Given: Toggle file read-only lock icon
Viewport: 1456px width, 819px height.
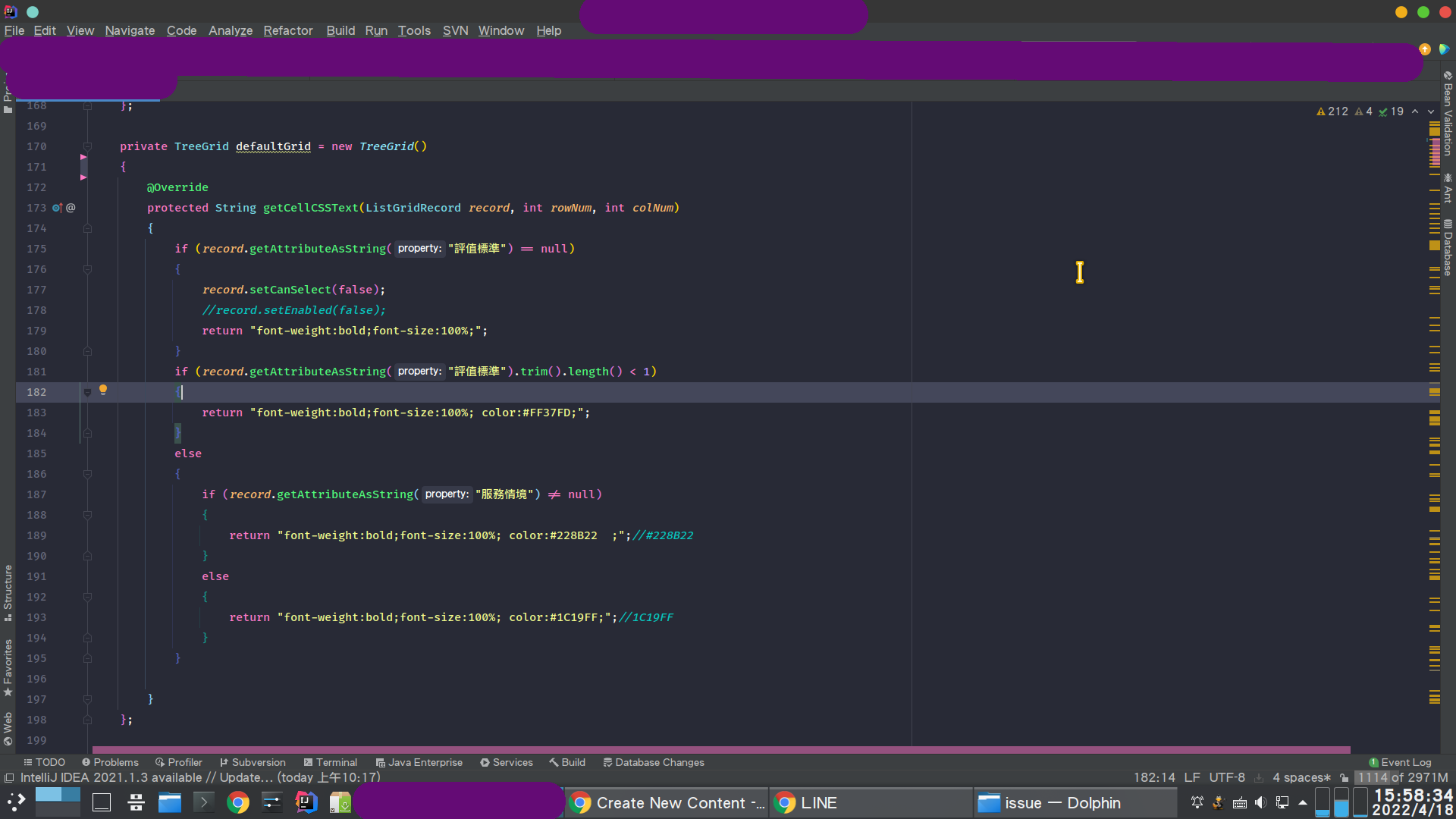Looking at the screenshot, I should click(1344, 777).
